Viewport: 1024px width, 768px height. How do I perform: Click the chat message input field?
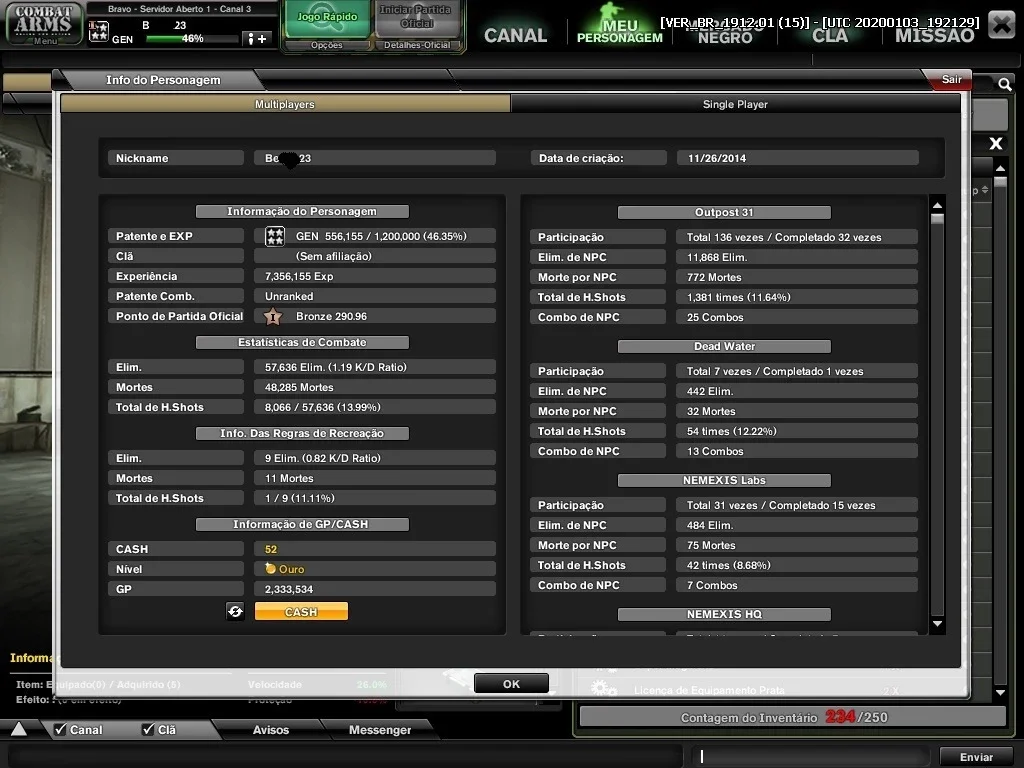click(810, 756)
